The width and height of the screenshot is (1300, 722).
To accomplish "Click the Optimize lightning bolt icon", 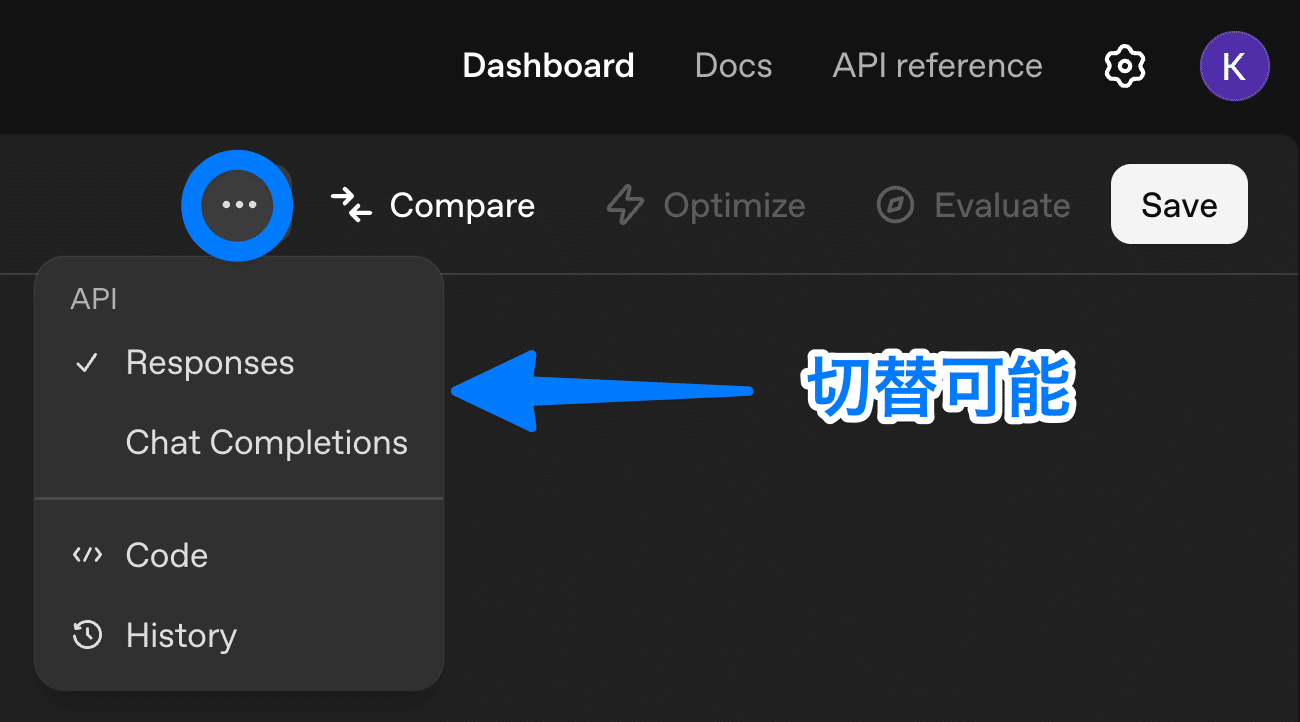I will click(x=626, y=205).
